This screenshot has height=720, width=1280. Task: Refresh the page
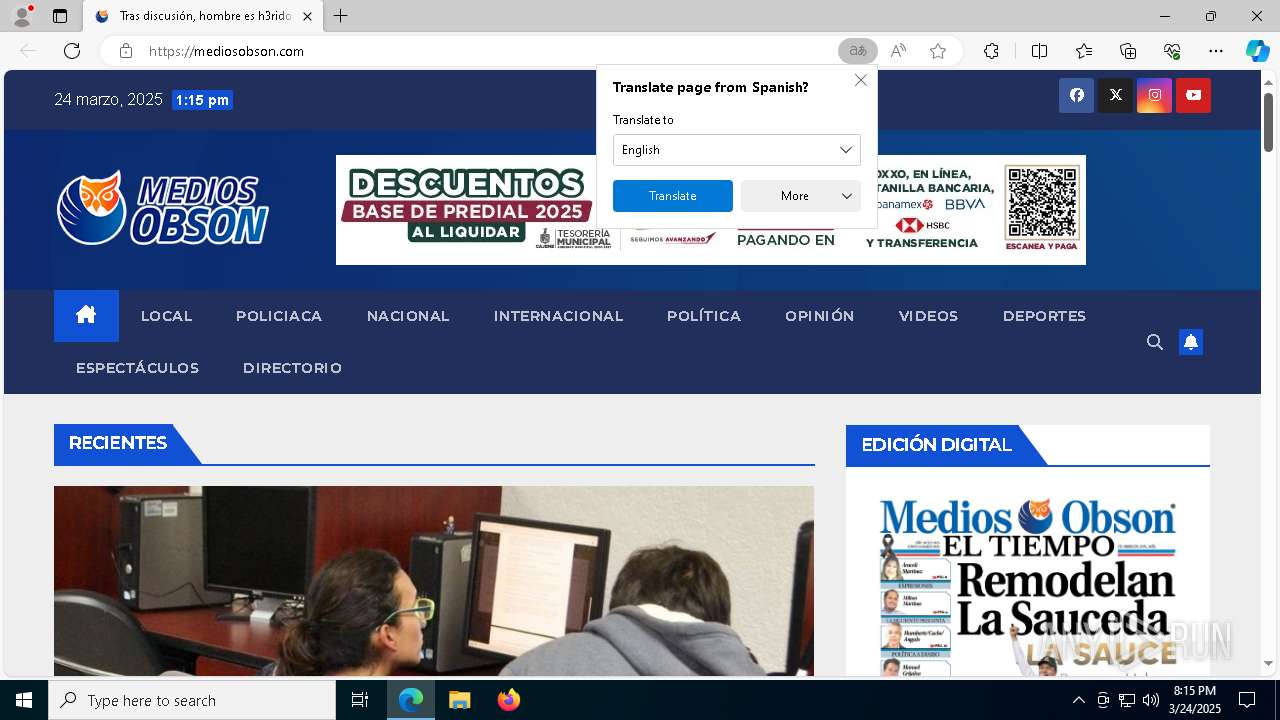pyautogui.click(x=72, y=51)
